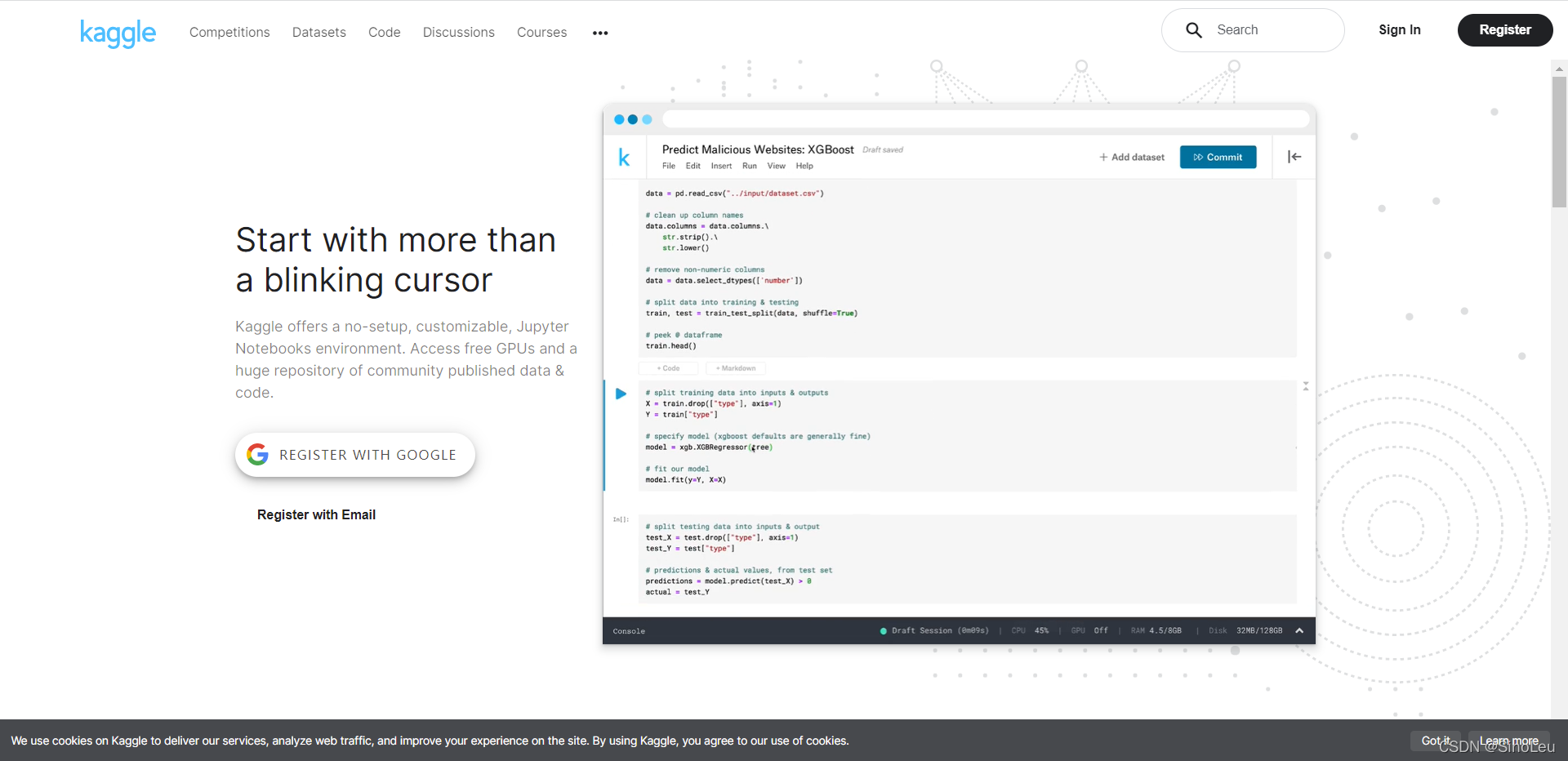Click the + Markdown button
This screenshot has width=1568, height=761.
[736, 368]
